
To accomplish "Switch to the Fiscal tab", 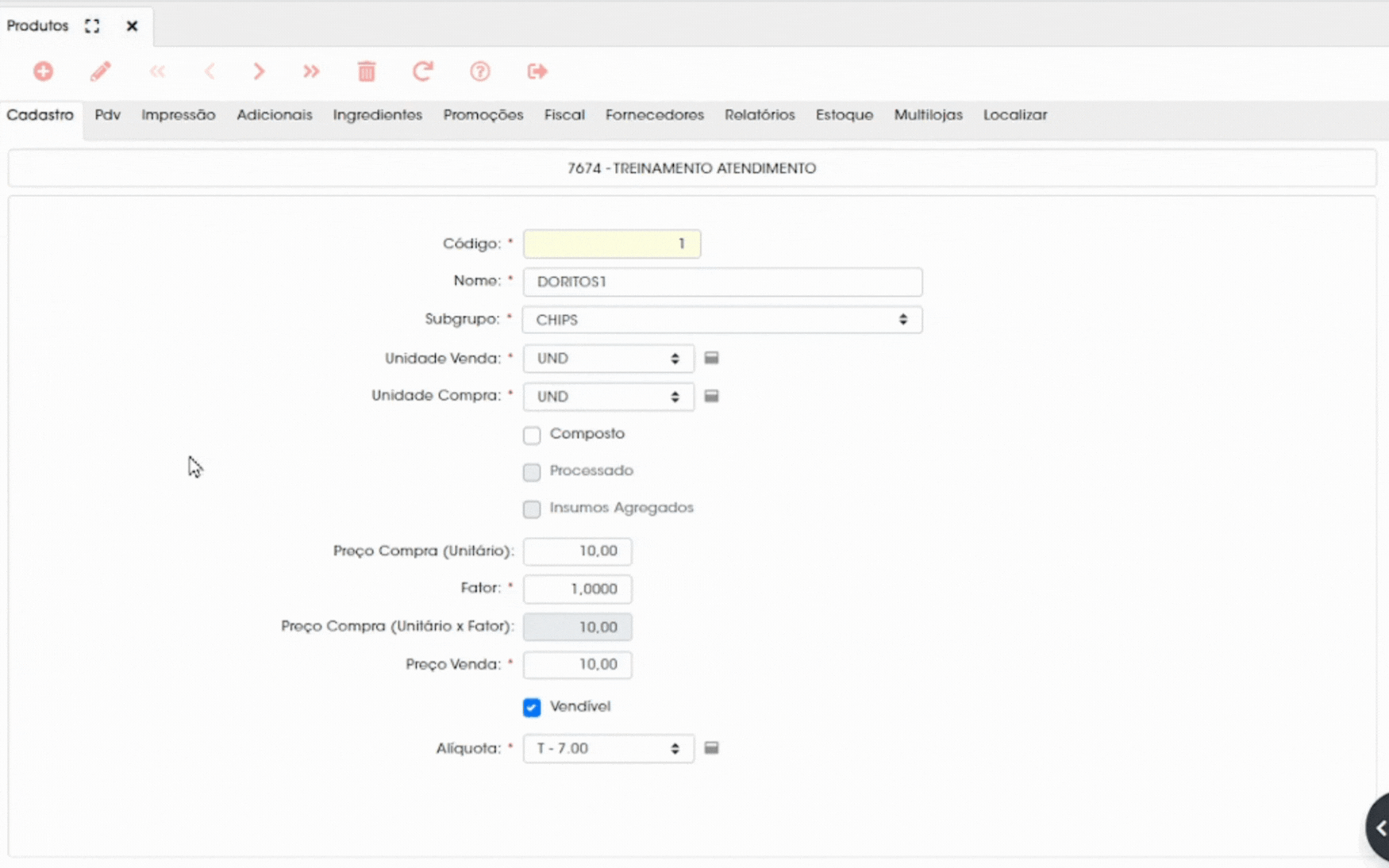I will 564,115.
